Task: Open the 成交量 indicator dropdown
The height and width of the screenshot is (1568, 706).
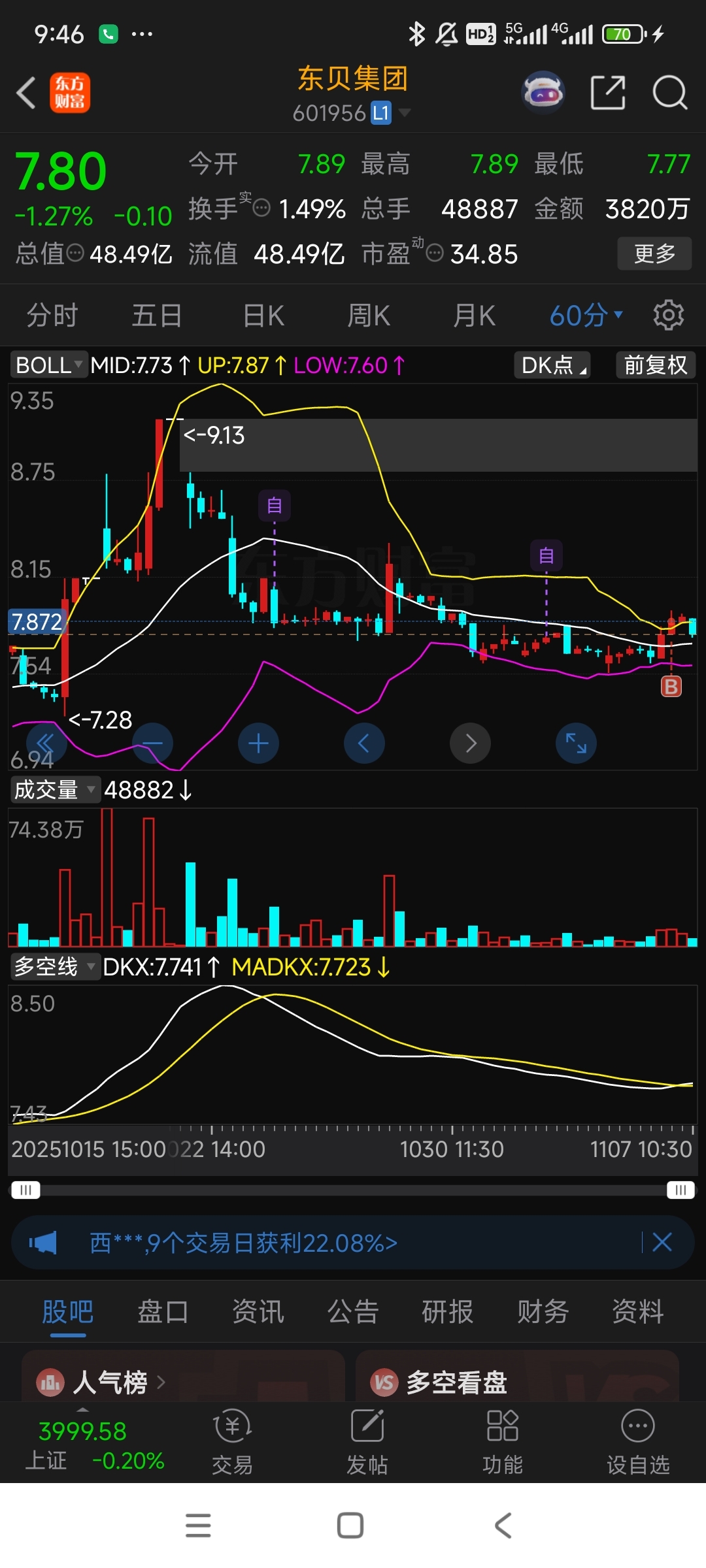Action: [56, 790]
